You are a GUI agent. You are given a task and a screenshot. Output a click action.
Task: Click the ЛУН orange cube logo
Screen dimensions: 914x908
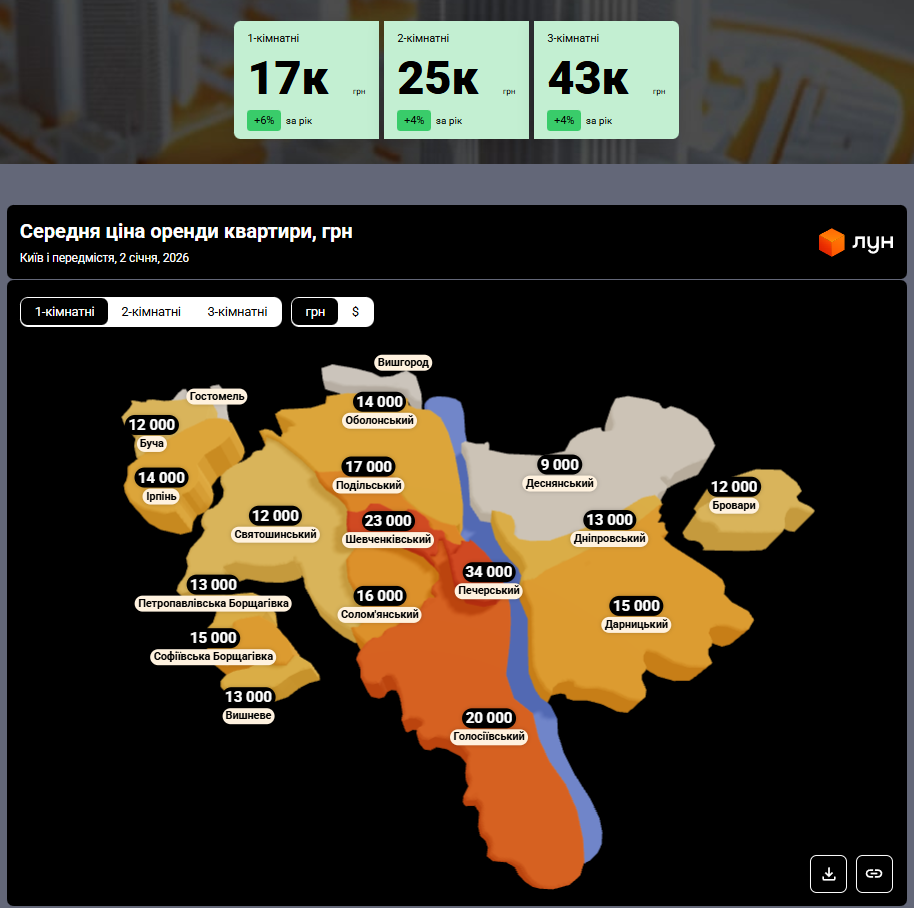[x=832, y=242]
